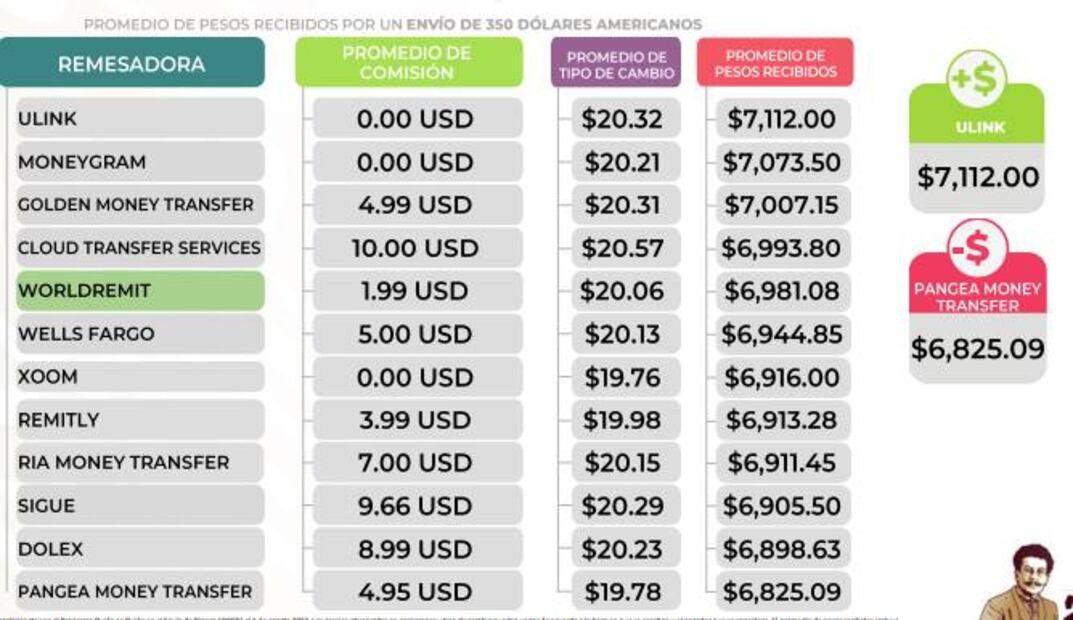Click the pink PROMEDIO DE PESOS RECIBIDOS header

[x=775, y=63]
